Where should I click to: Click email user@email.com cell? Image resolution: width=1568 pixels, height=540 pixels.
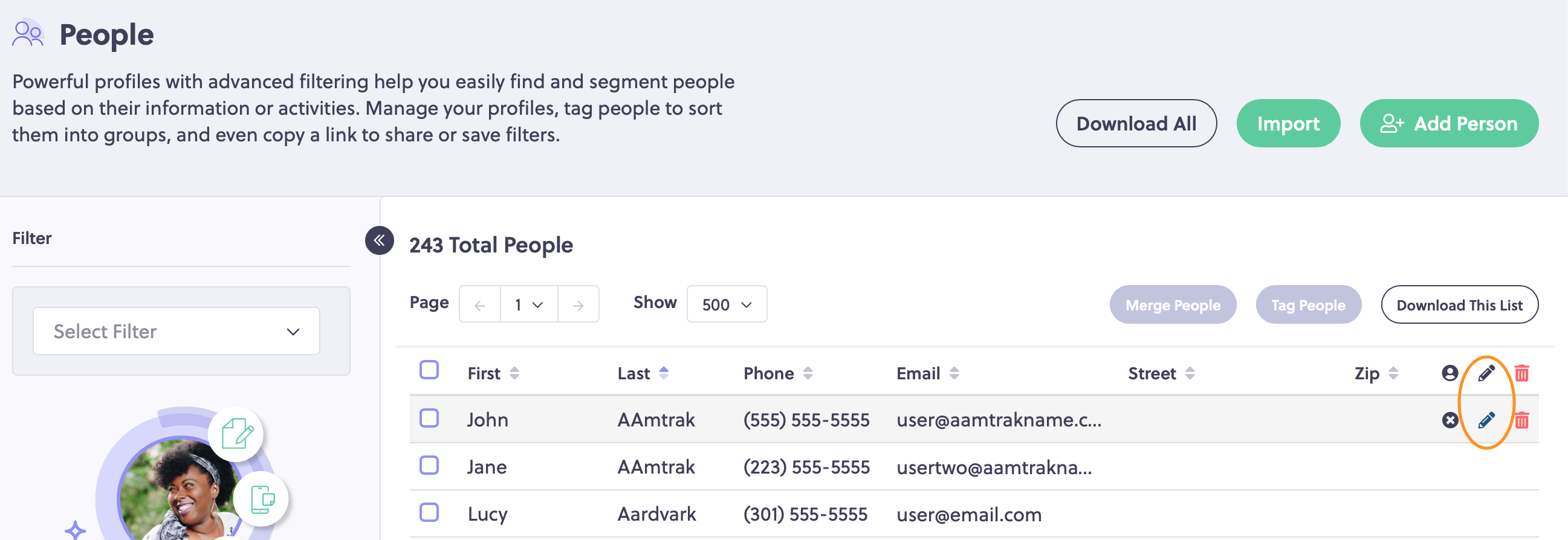968,515
